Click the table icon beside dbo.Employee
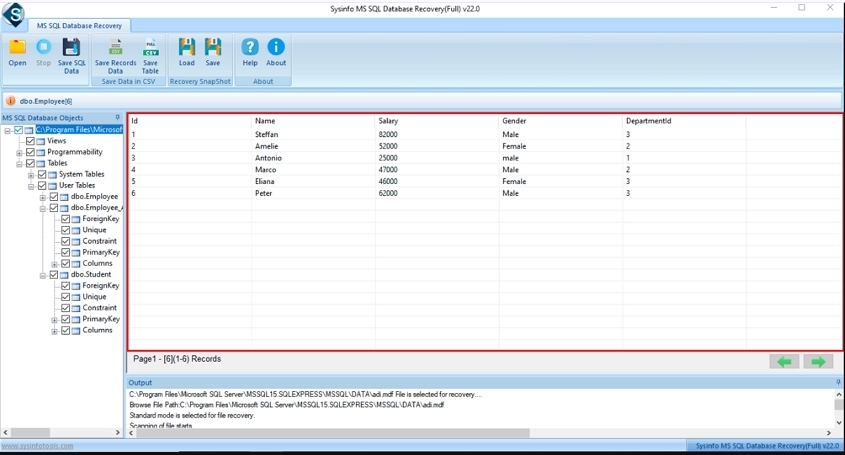845x455 pixels. click(x=64, y=197)
